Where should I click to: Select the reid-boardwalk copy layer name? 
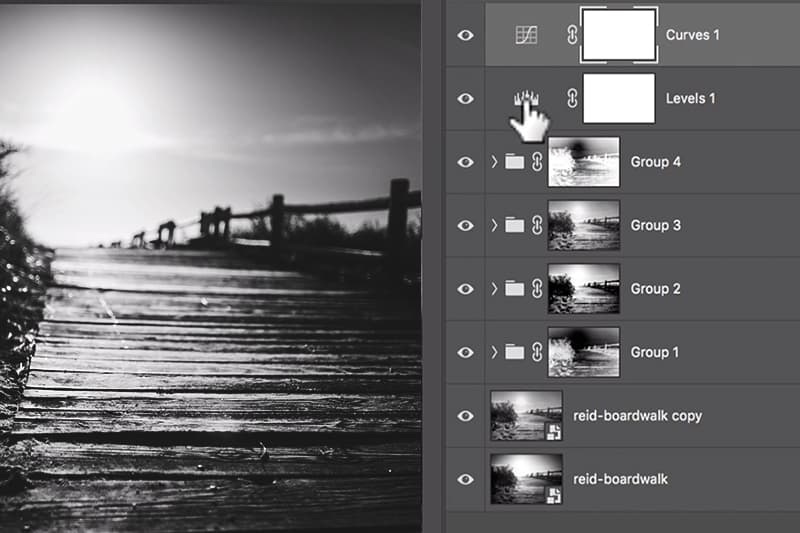[x=637, y=416]
